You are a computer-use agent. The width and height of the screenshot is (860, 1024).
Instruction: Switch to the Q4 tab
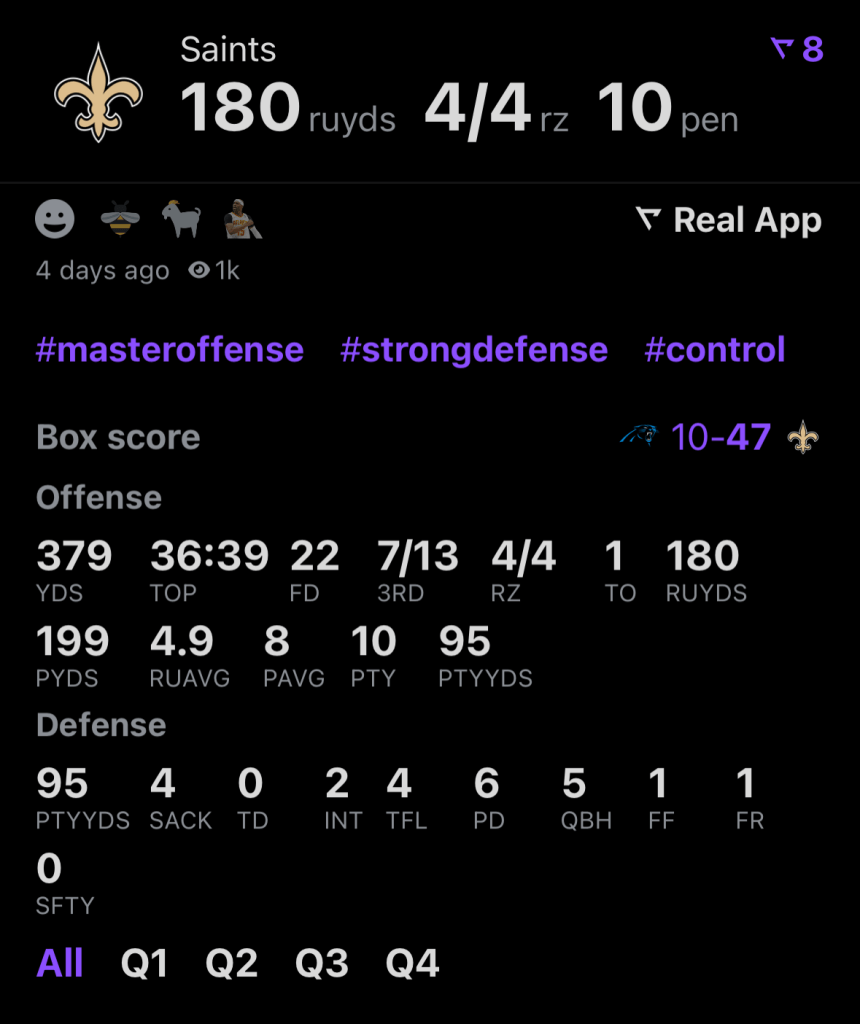[x=413, y=964]
